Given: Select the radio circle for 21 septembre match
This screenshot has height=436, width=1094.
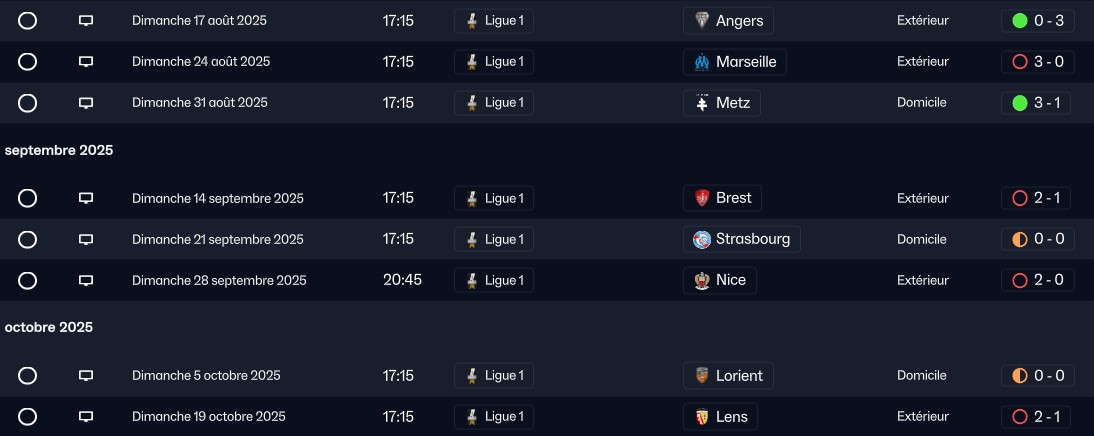Looking at the screenshot, I should 27,240.
